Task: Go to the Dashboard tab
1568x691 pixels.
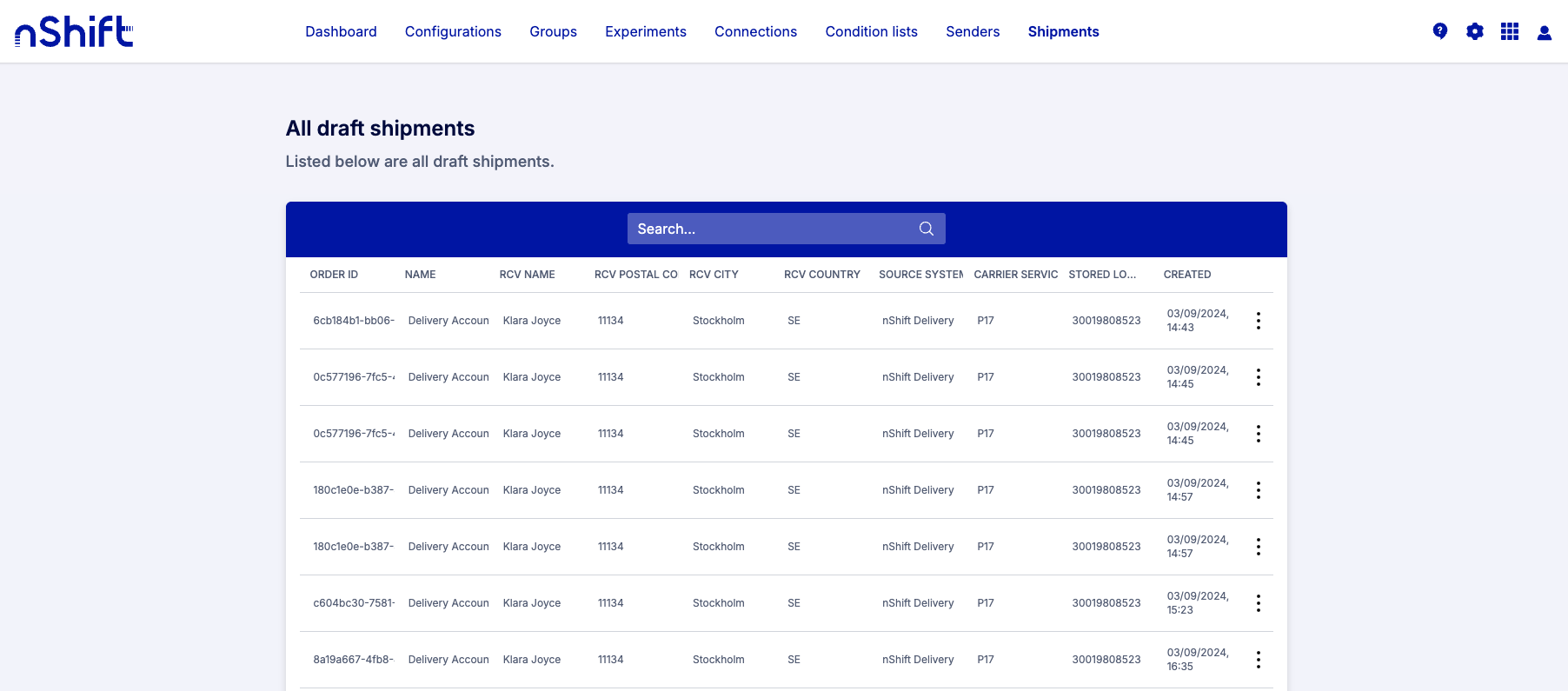Action: click(x=341, y=31)
